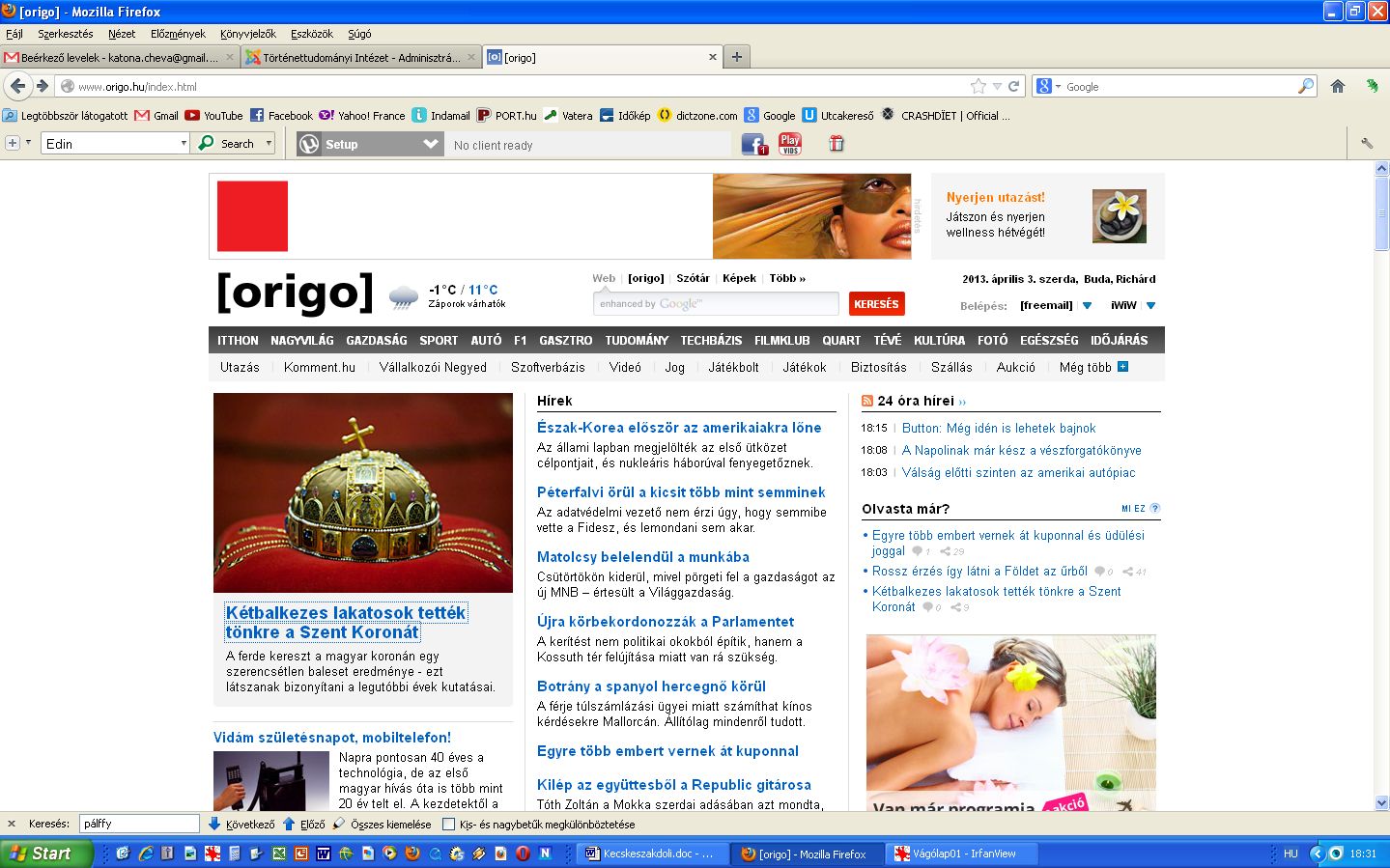
Task: Open the Észak-Korea először az amerikaiakra lőne article
Action: tap(679, 428)
